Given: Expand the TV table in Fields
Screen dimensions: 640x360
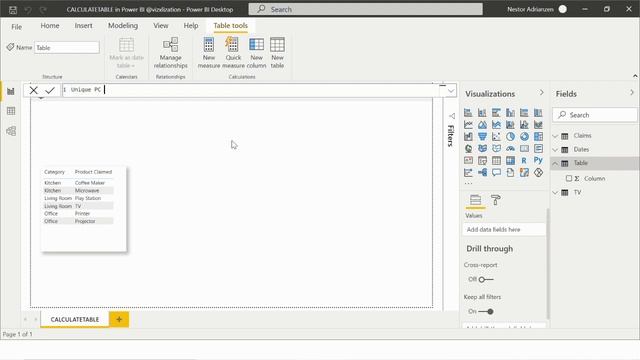Looking at the screenshot, I should pyautogui.click(x=555, y=193).
